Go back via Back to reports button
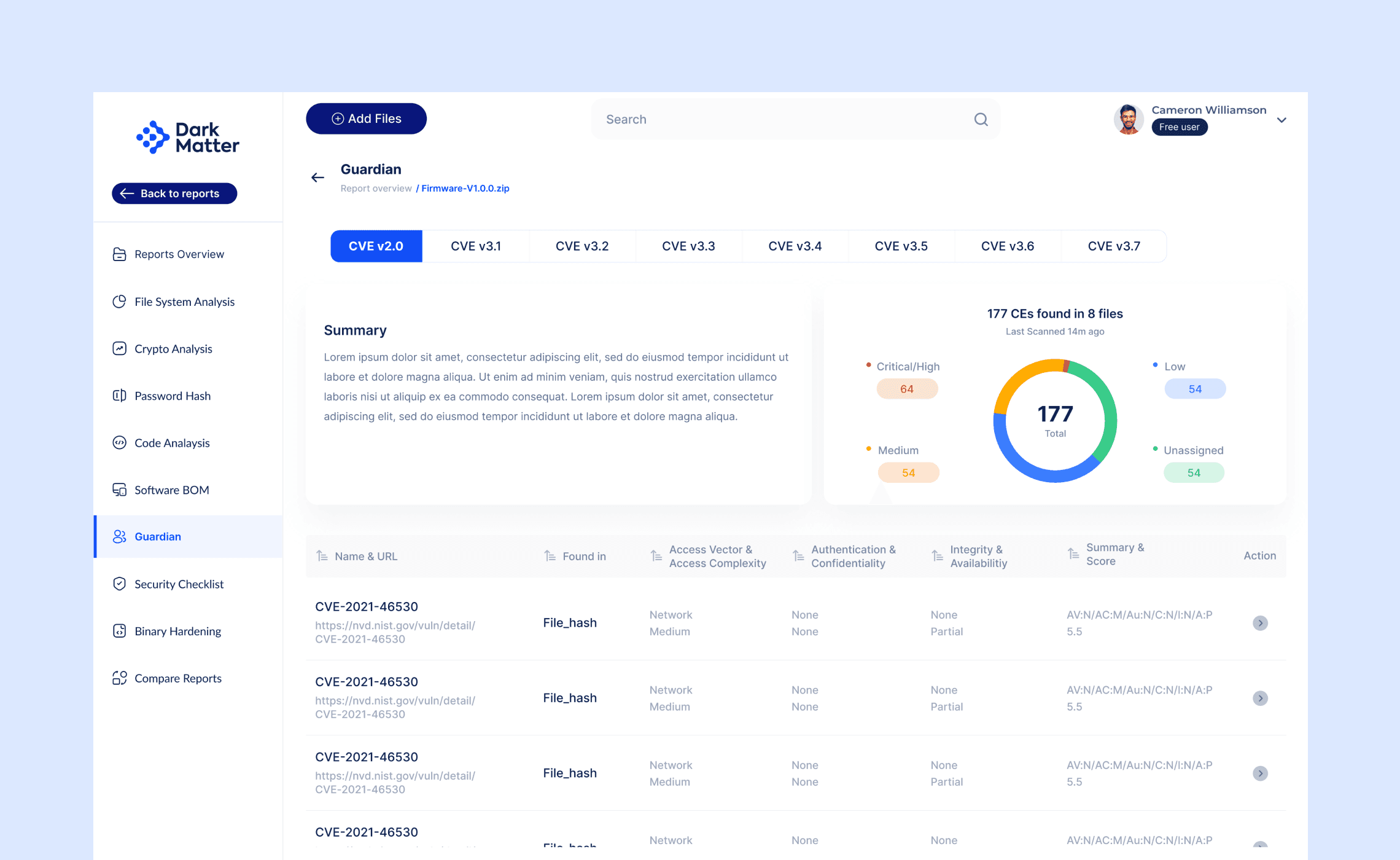The height and width of the screenshot is (860, 1400). coord(174,193)
